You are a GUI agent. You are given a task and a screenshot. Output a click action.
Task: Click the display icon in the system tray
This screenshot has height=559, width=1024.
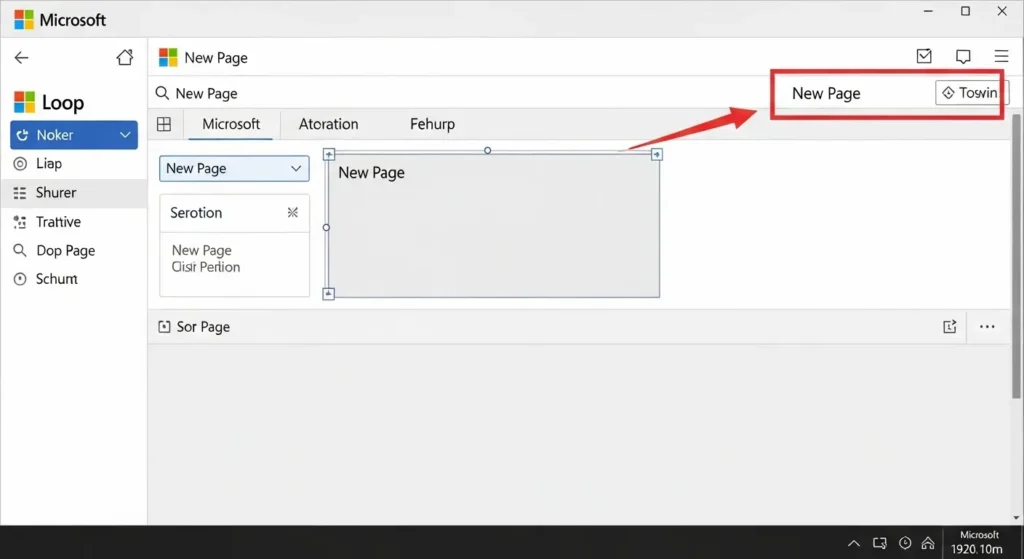point(880,543)
